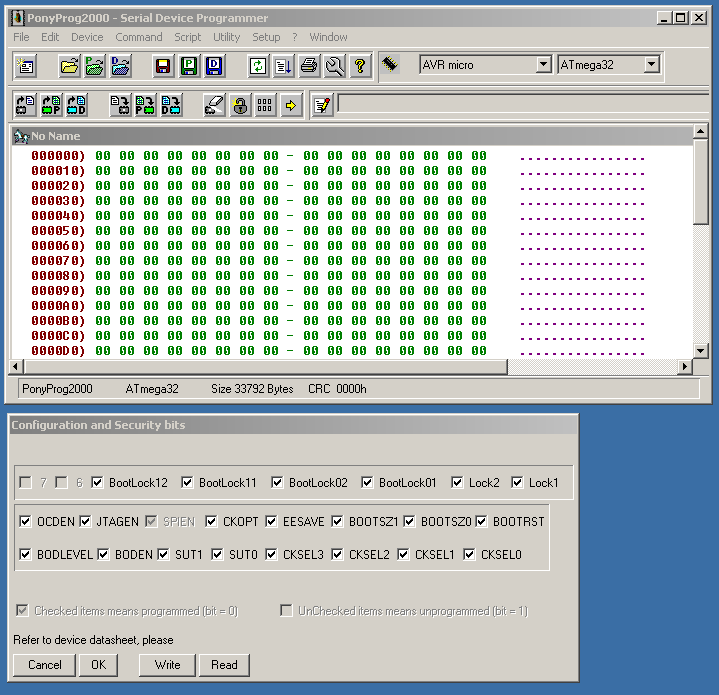Open the Device menu
The image size is (719, 695).
point(87,37)
